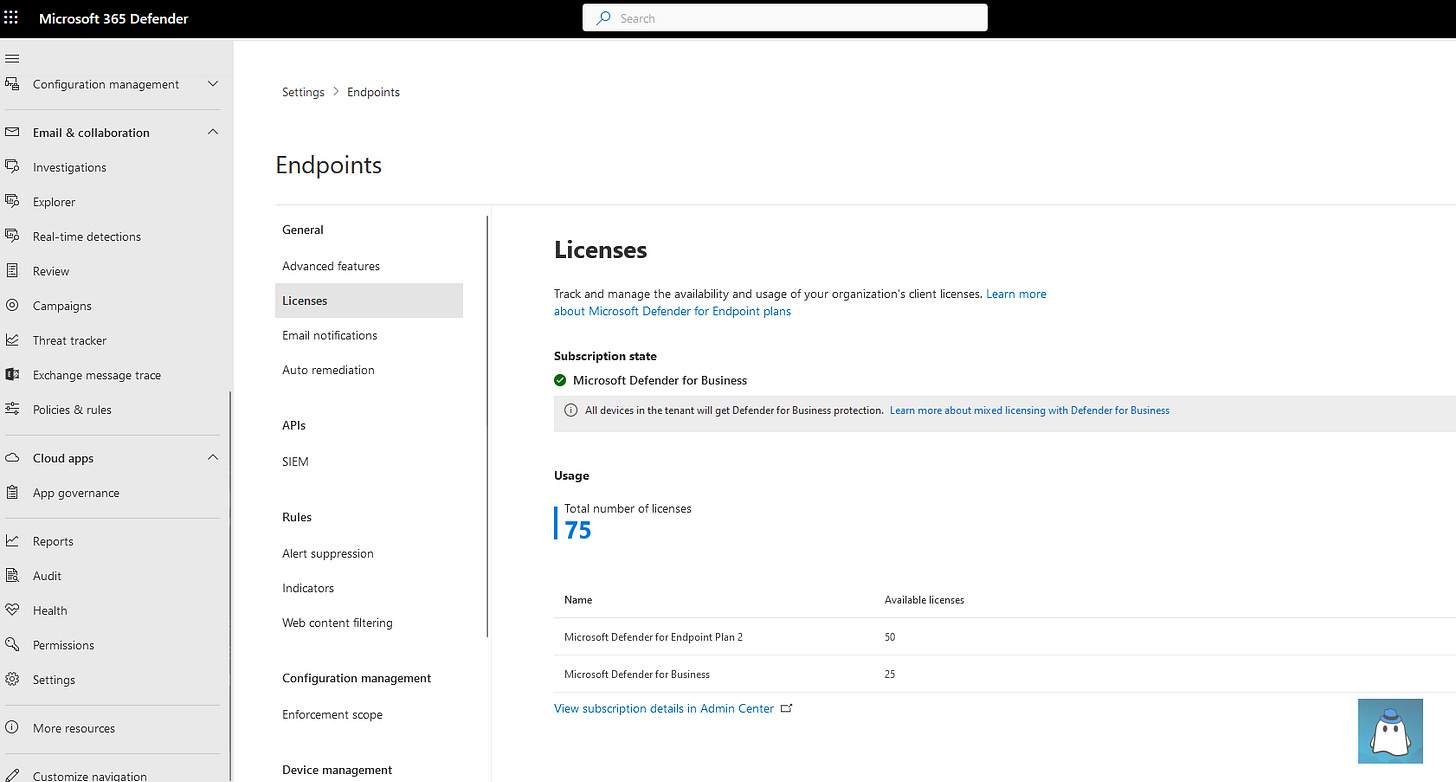Viewport: 1456px width, 782px height.
Task: Click the Explorer icon in sidebar
Action: pyautogui.click(x=12, y=202)
